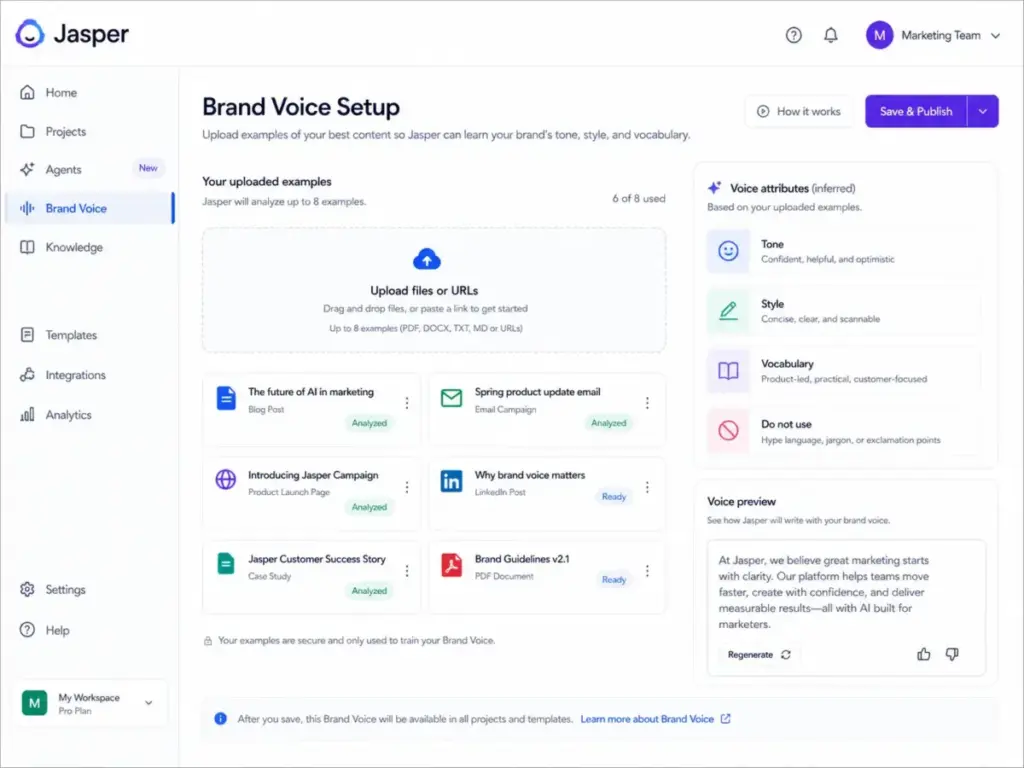
Task: Expand the Marketing Team account chevron
Action: click(995, 36)
